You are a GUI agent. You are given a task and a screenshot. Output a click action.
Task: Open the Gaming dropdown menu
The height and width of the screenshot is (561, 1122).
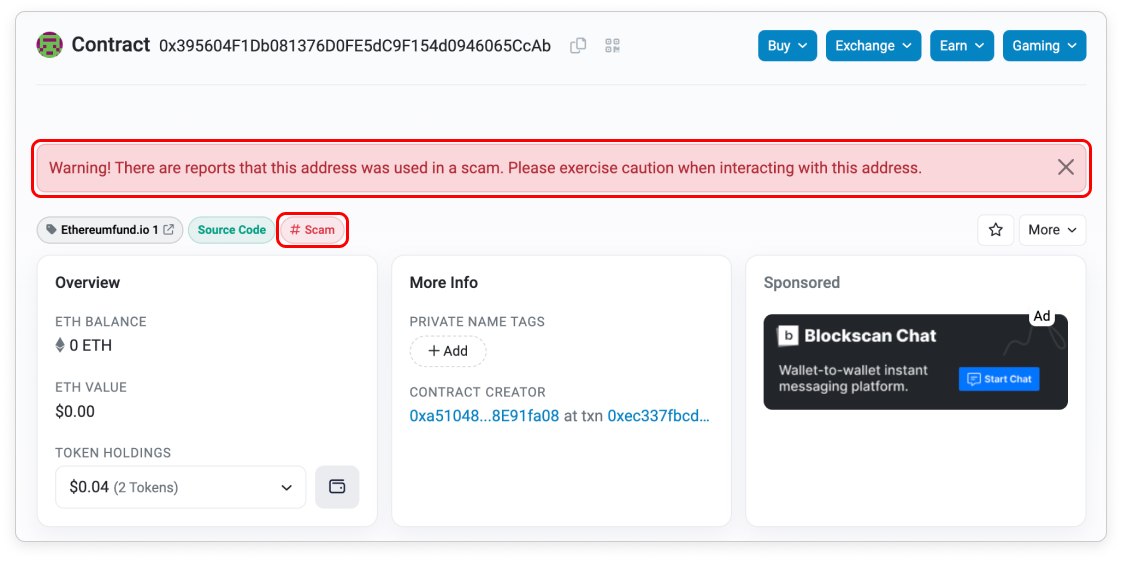pyautogui.click(x=1044, y=46)
